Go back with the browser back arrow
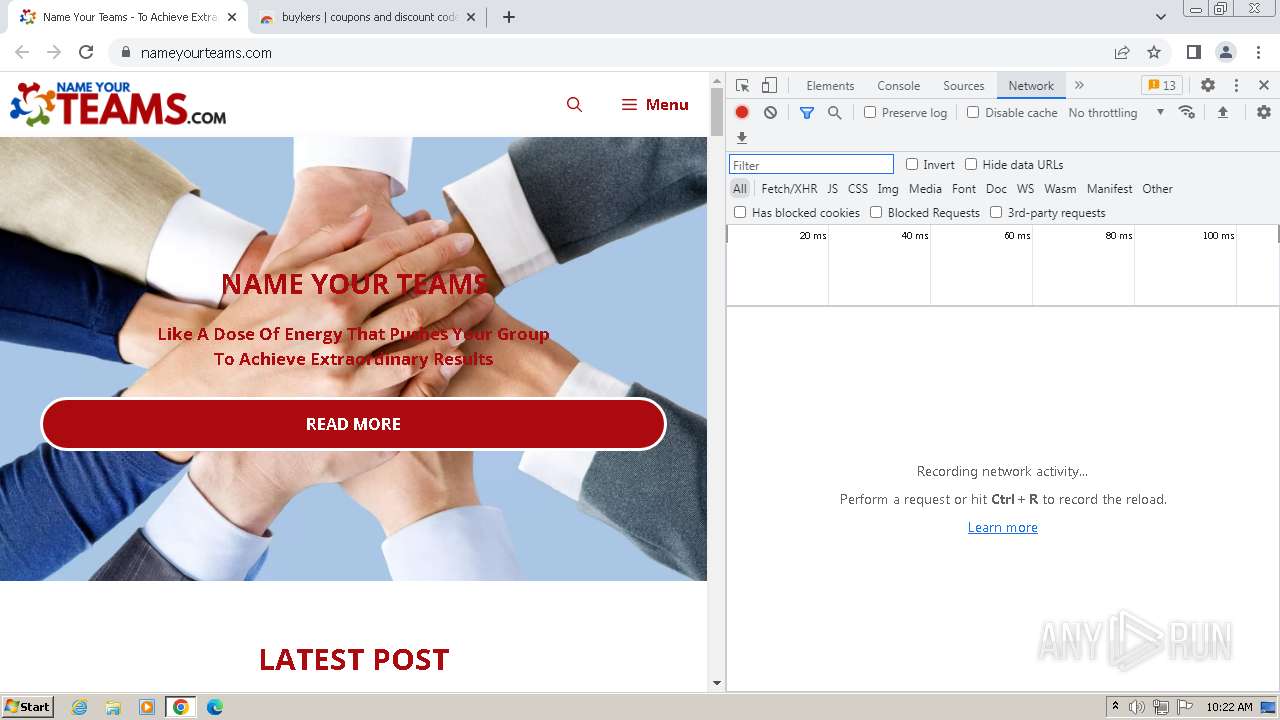 pos(22,52)
